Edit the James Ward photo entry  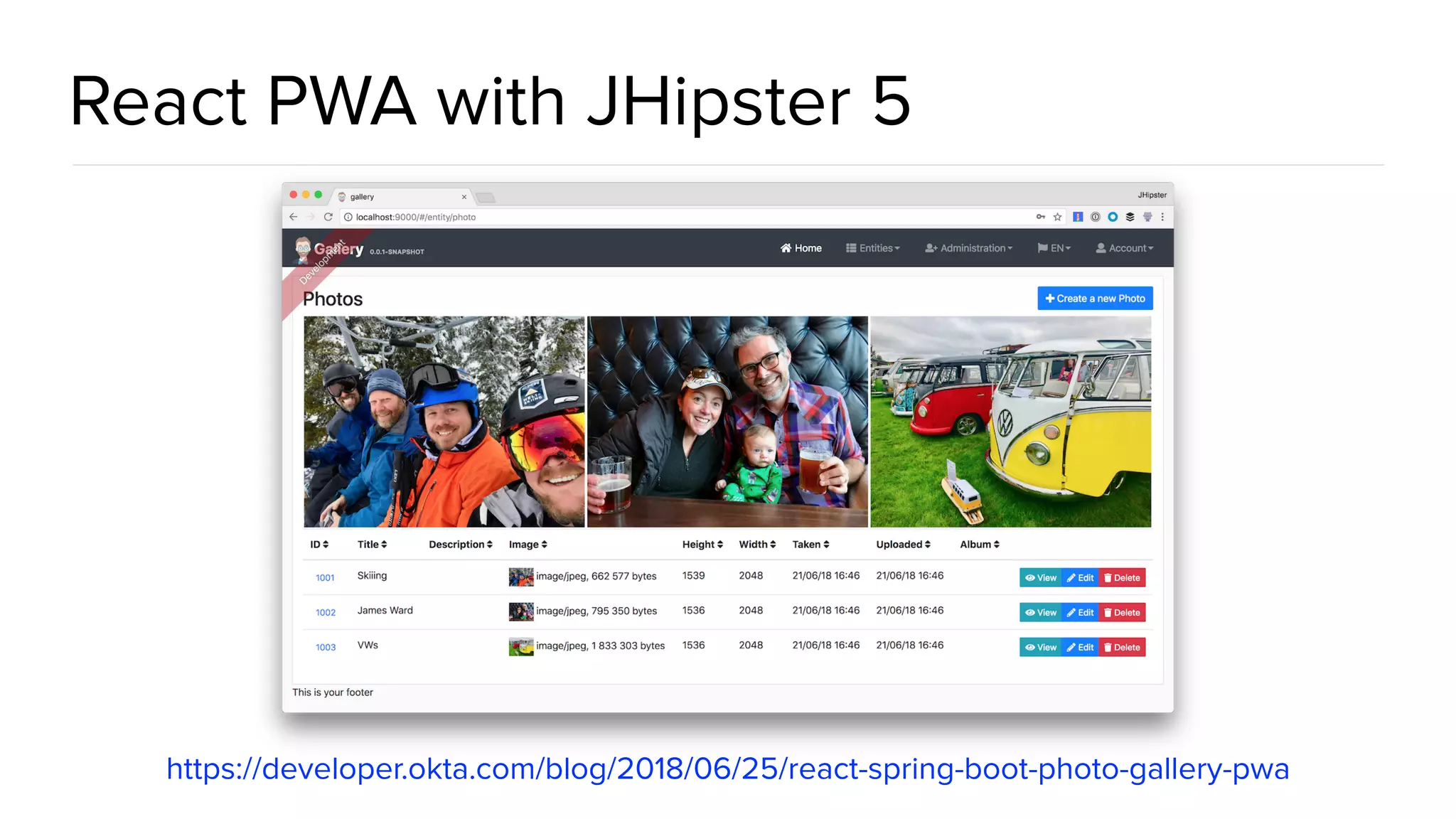point(1080,613)
